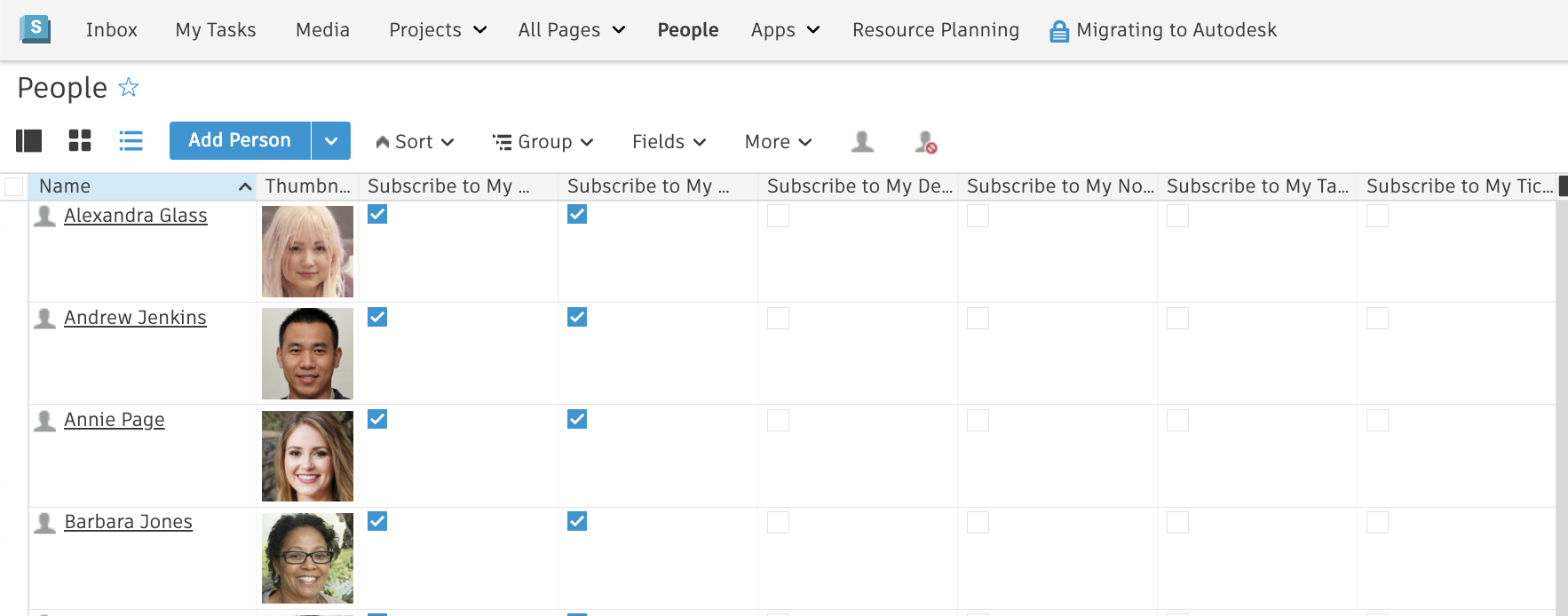Viewport: 1568px width, 616px height.
Task: Click the Add Person button
Action: tap(240, 141)
